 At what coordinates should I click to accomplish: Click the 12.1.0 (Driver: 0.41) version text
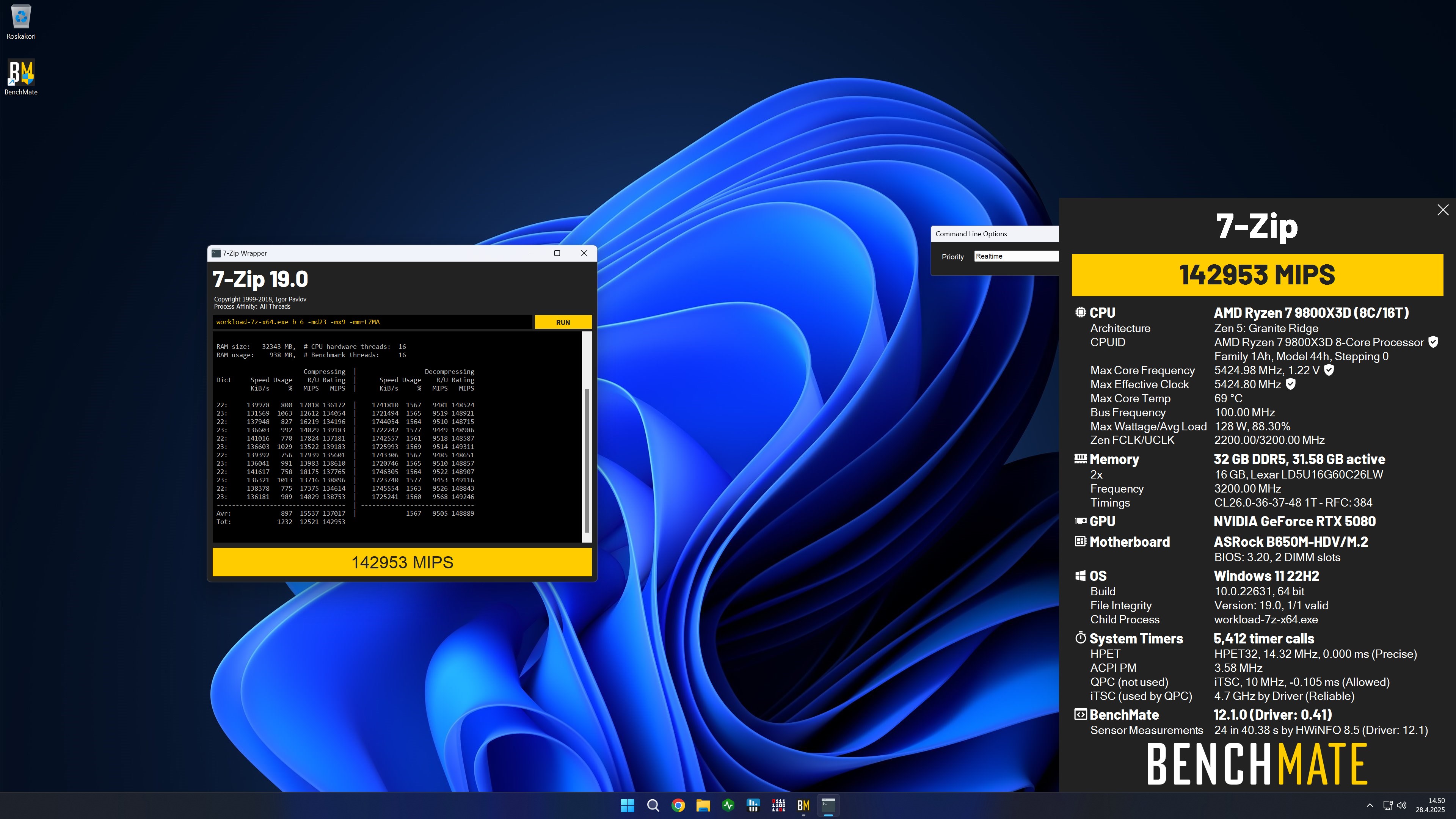[1272, 715]
